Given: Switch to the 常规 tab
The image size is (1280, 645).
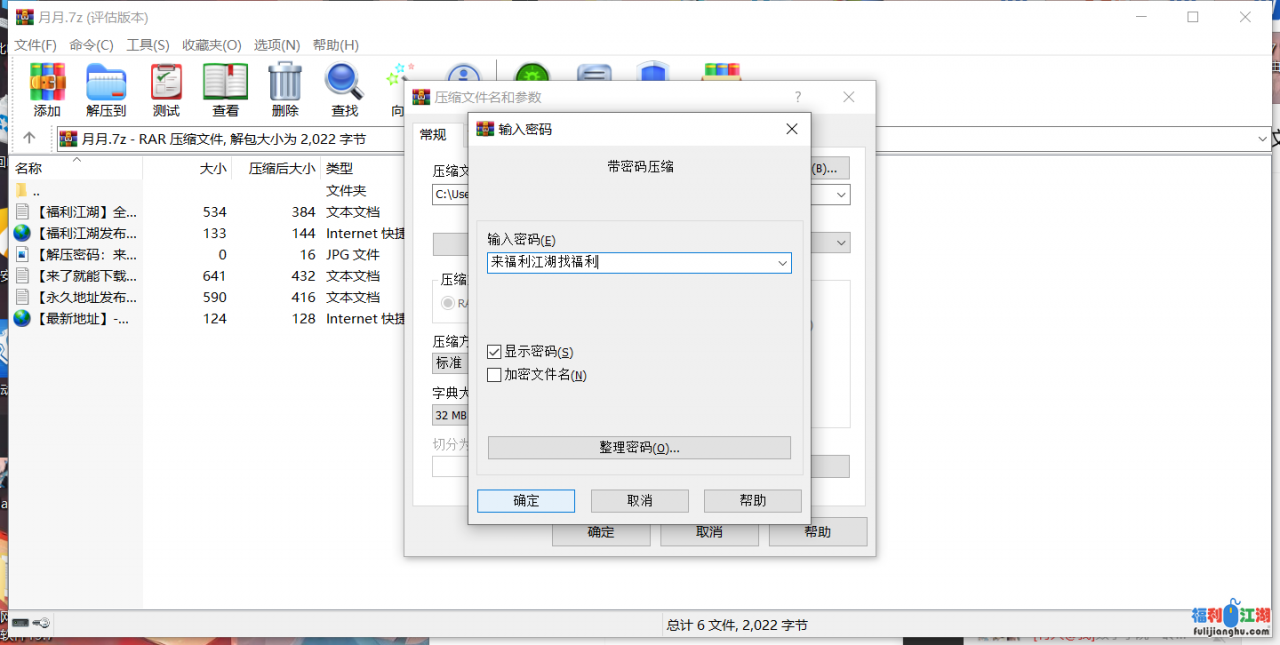Looking at the screenshot, I should click(x=433, y=135).
